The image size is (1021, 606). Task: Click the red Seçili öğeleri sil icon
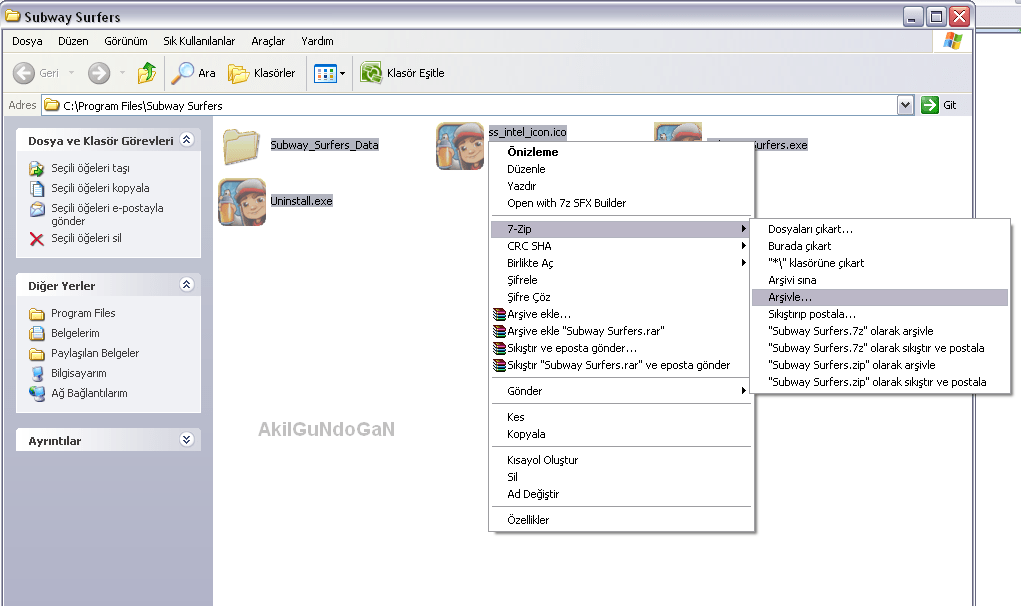point(37,239)
